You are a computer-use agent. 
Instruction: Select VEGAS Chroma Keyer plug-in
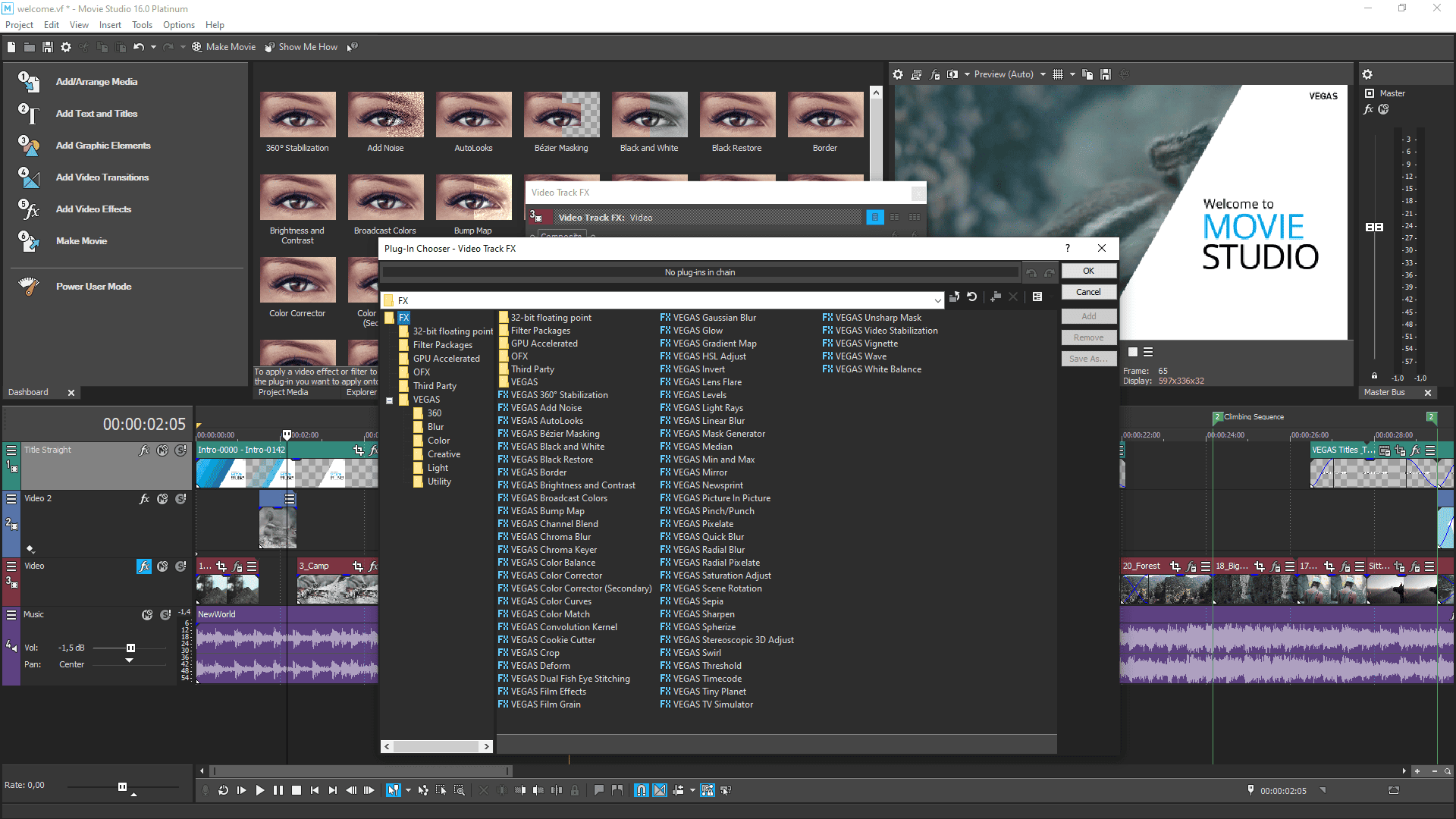point(548,550)
